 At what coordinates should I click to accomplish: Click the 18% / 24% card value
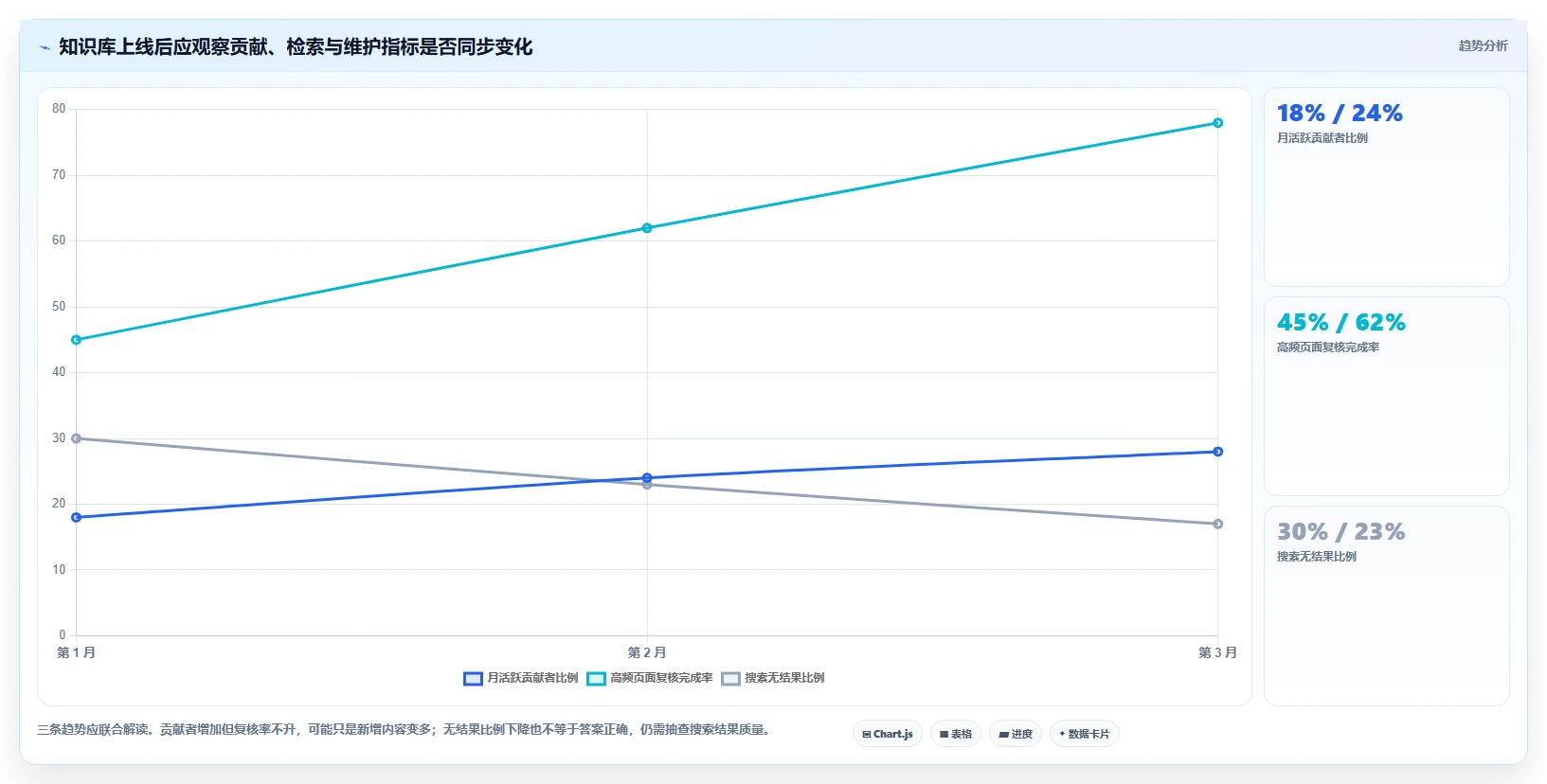pos(1340,114)
